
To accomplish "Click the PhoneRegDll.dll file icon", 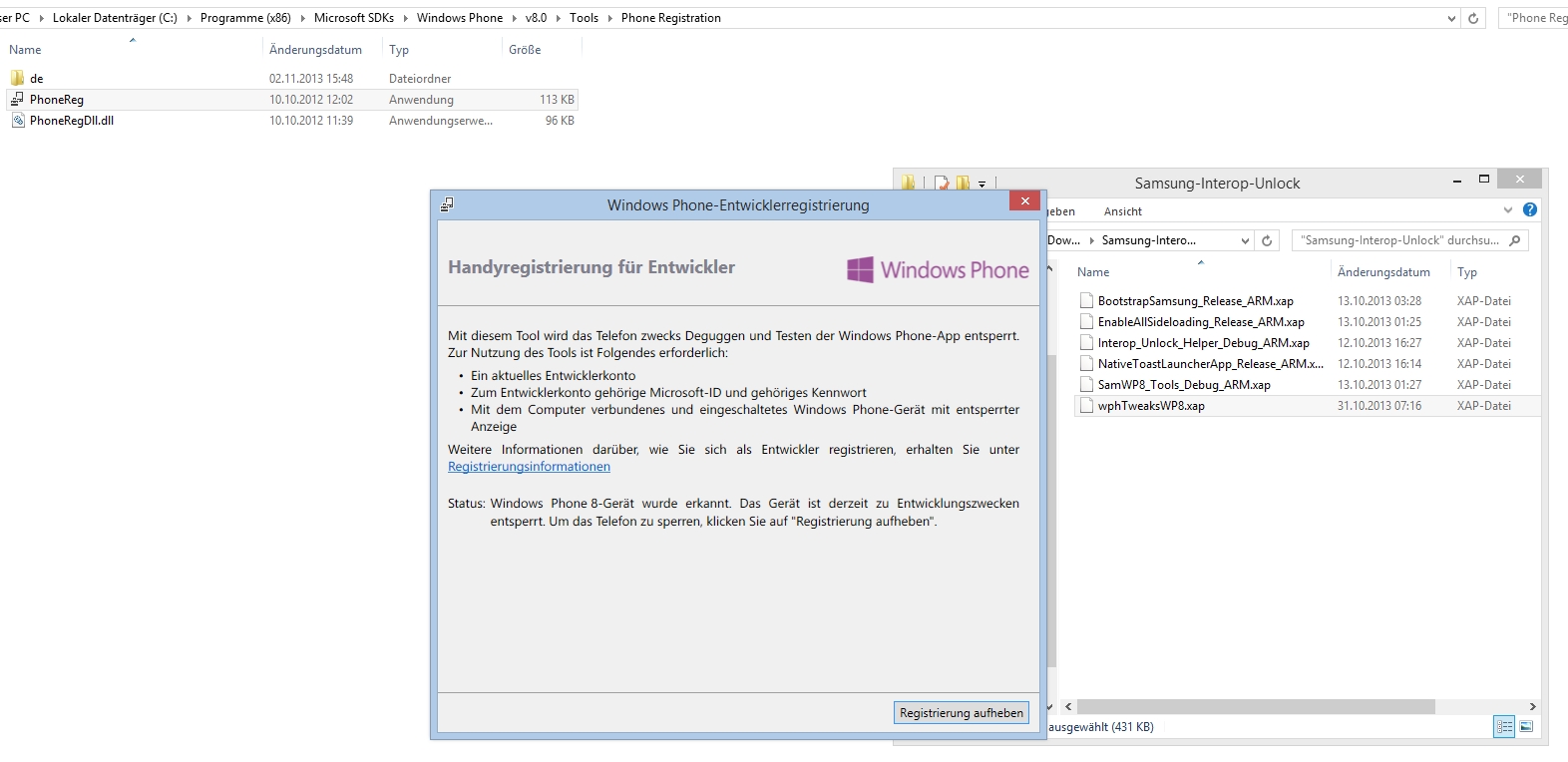I will [x=17, y=120].
